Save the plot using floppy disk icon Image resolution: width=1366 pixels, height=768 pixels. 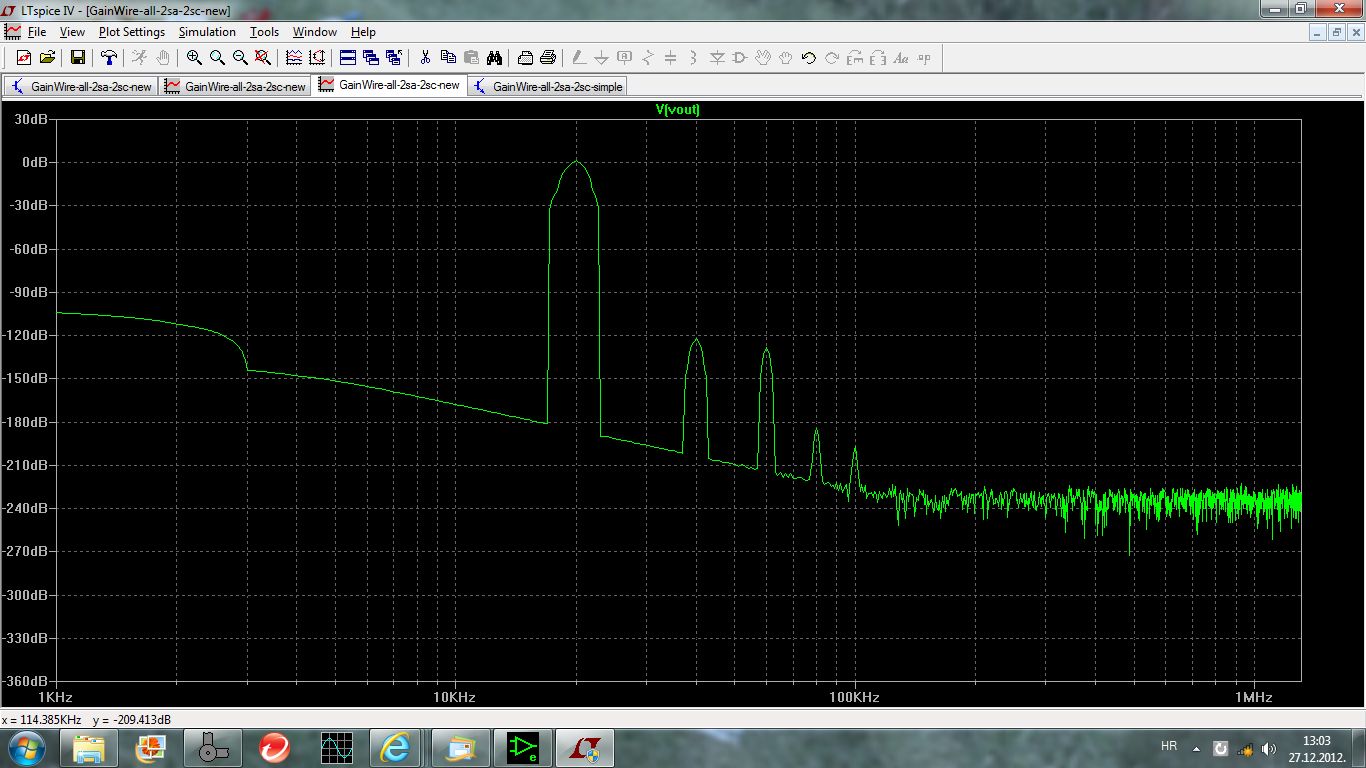[x=78, y=58]
